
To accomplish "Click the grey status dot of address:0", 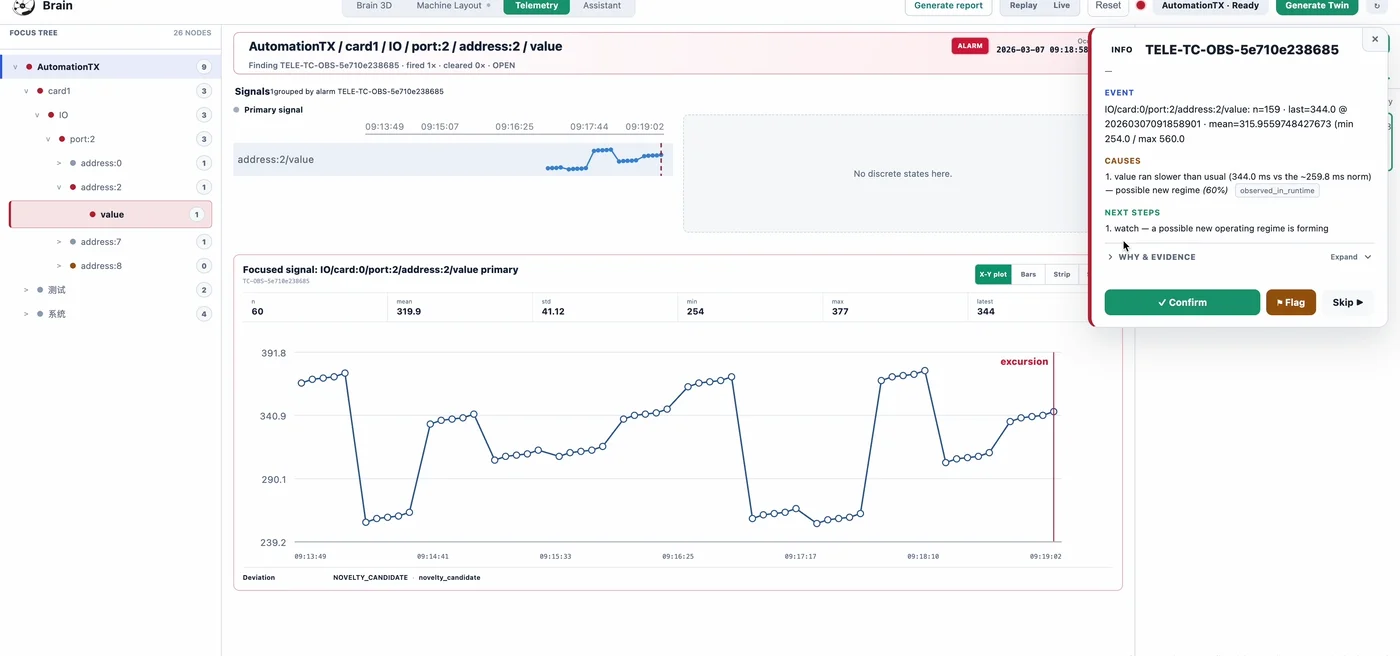I will point(73,163).
